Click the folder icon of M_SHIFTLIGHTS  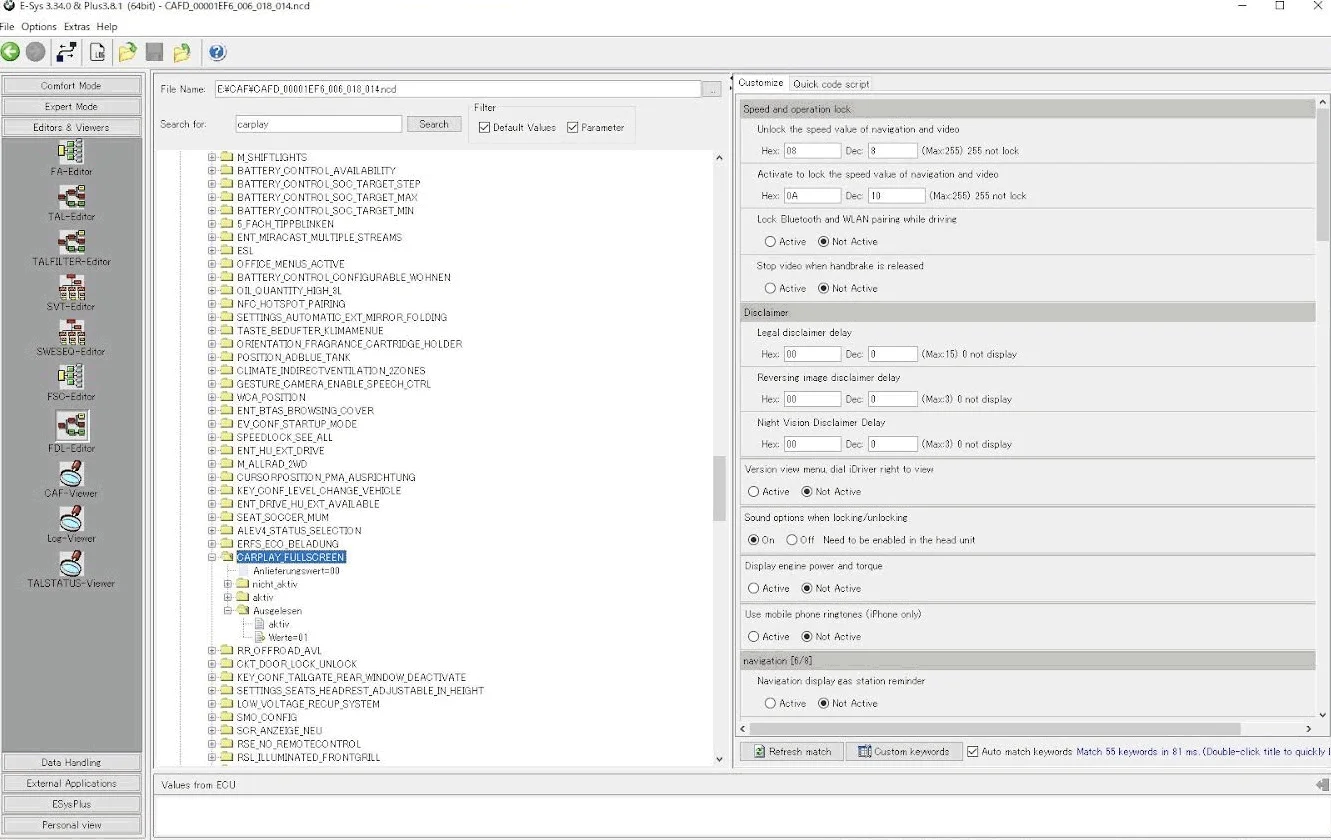click(x=227, y=157)
